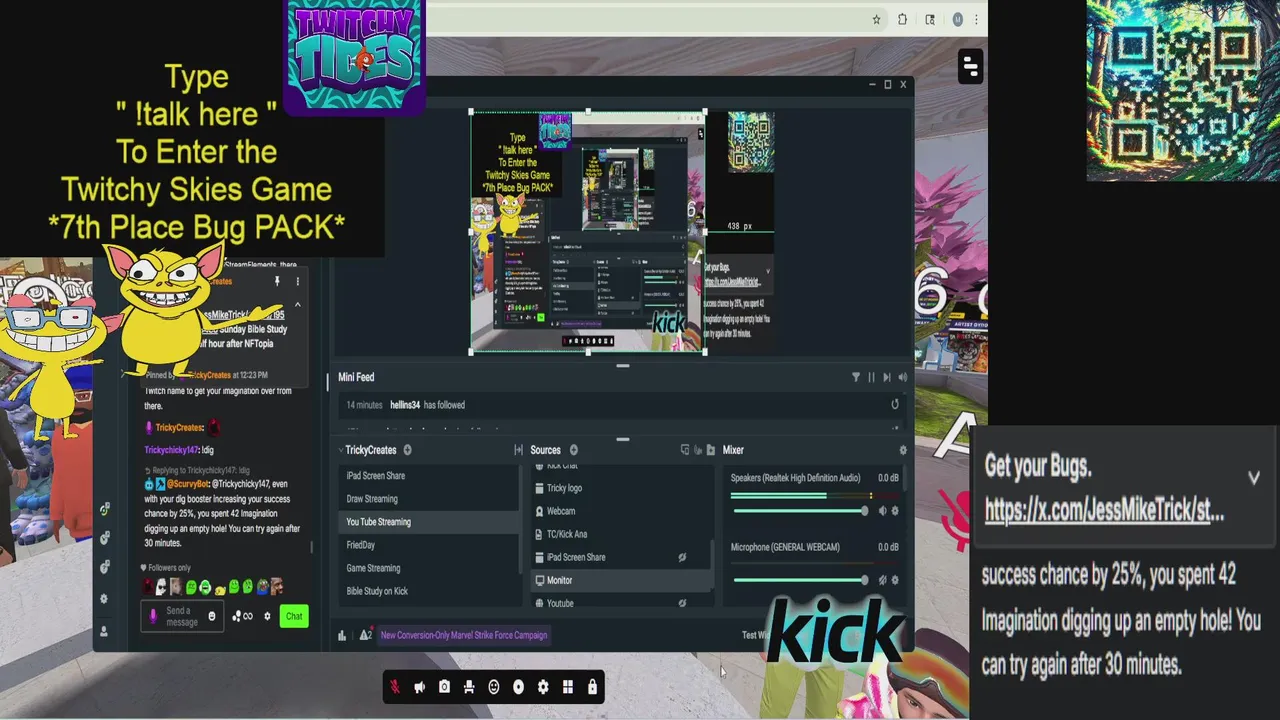Viewport: 1280px width, 720px height.
Task: Take snapshot with camera toolbar icon
Action: pos(444,687)
